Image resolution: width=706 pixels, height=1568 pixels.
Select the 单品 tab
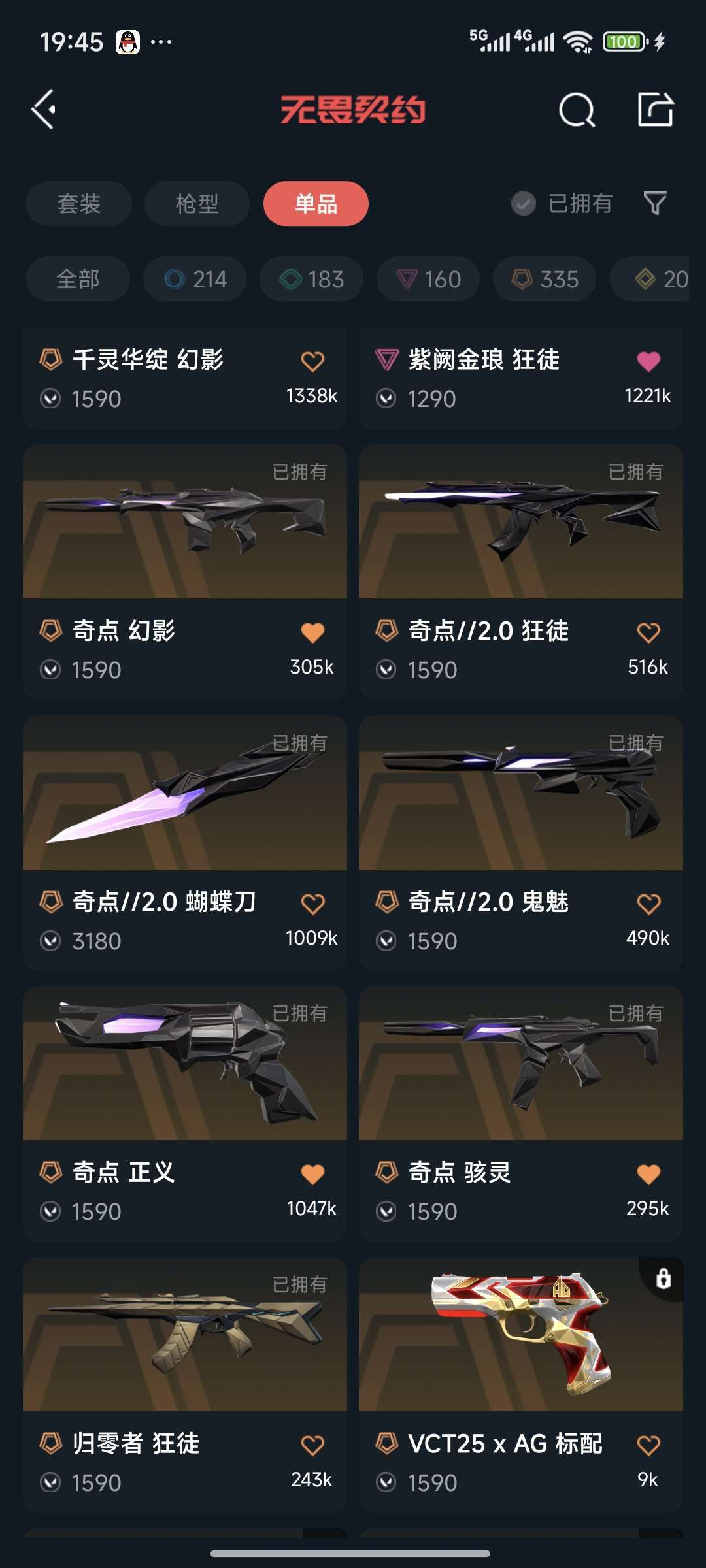[x=316, y=204]
